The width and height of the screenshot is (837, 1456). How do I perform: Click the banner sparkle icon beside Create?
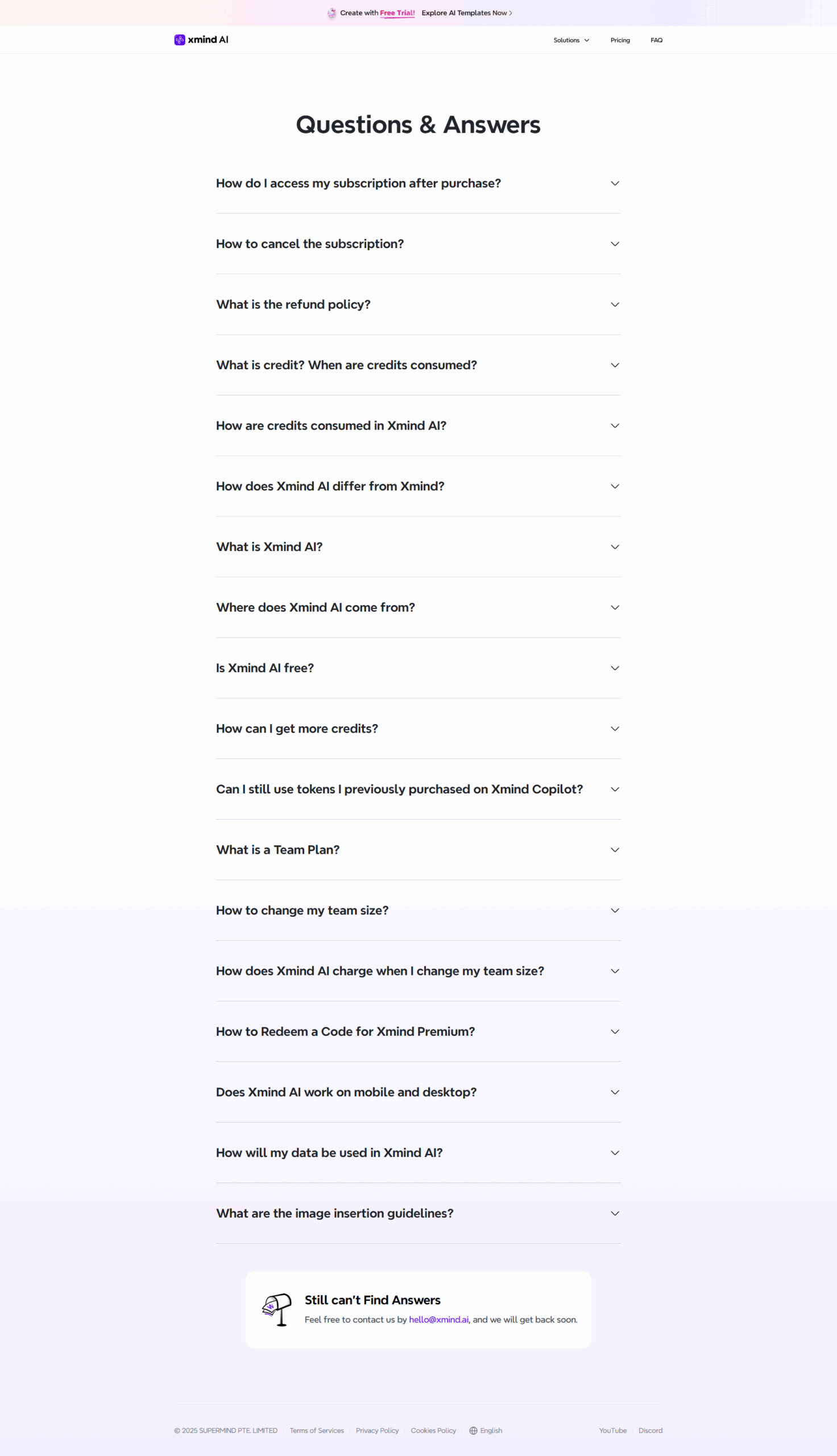332,13
